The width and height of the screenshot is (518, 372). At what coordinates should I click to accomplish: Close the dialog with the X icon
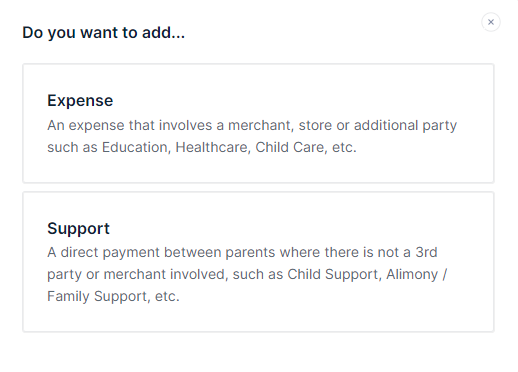coord(491,22)
